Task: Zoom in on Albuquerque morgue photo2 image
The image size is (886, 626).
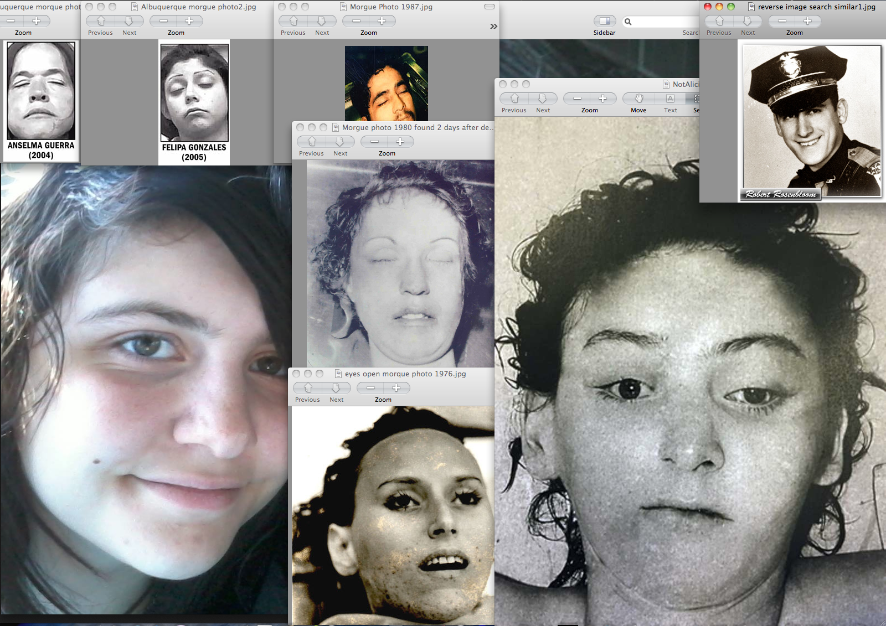Action: coord(189,21)
